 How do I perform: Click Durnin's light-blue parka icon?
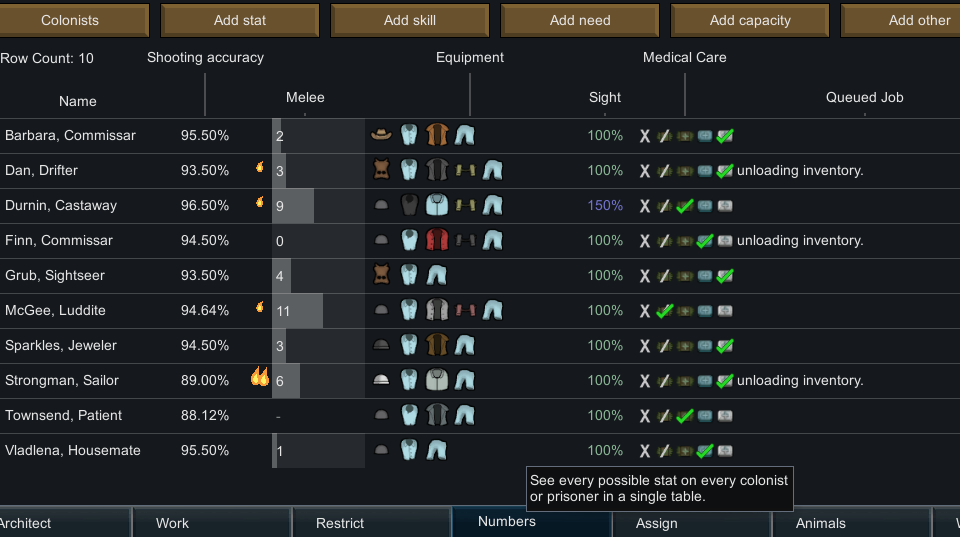(436, 205)
